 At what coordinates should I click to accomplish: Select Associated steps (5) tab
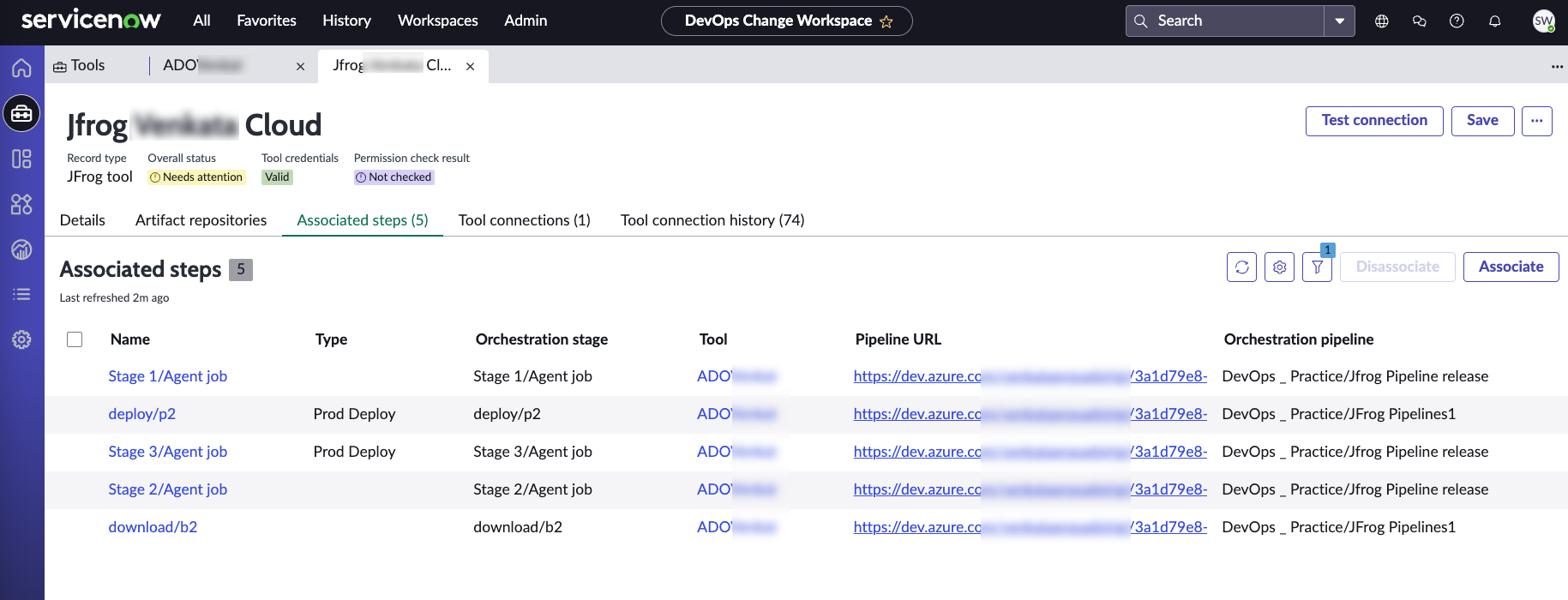tap(363, 220)
